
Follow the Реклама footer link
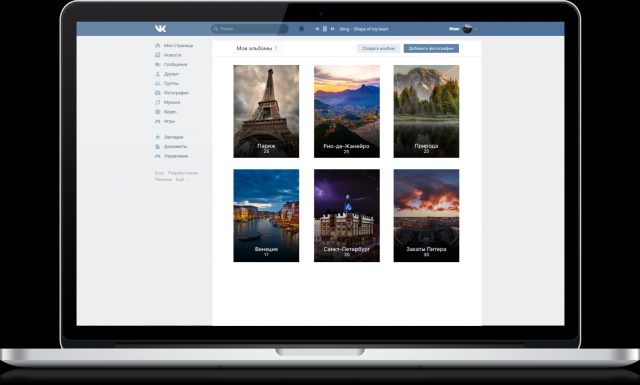click(x=163, y=180)
